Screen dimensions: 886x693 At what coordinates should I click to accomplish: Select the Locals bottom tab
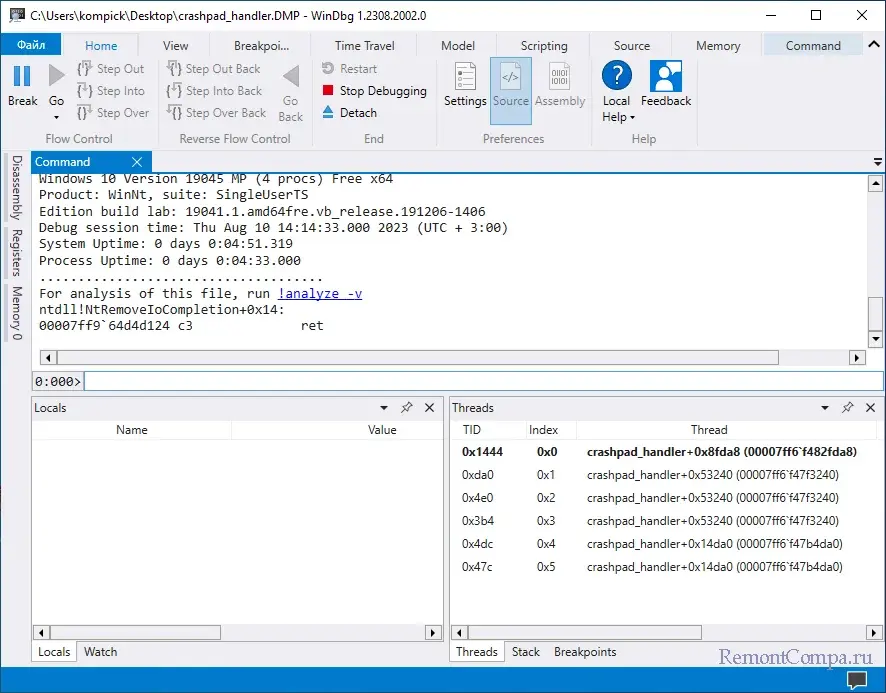pos(54,652)
